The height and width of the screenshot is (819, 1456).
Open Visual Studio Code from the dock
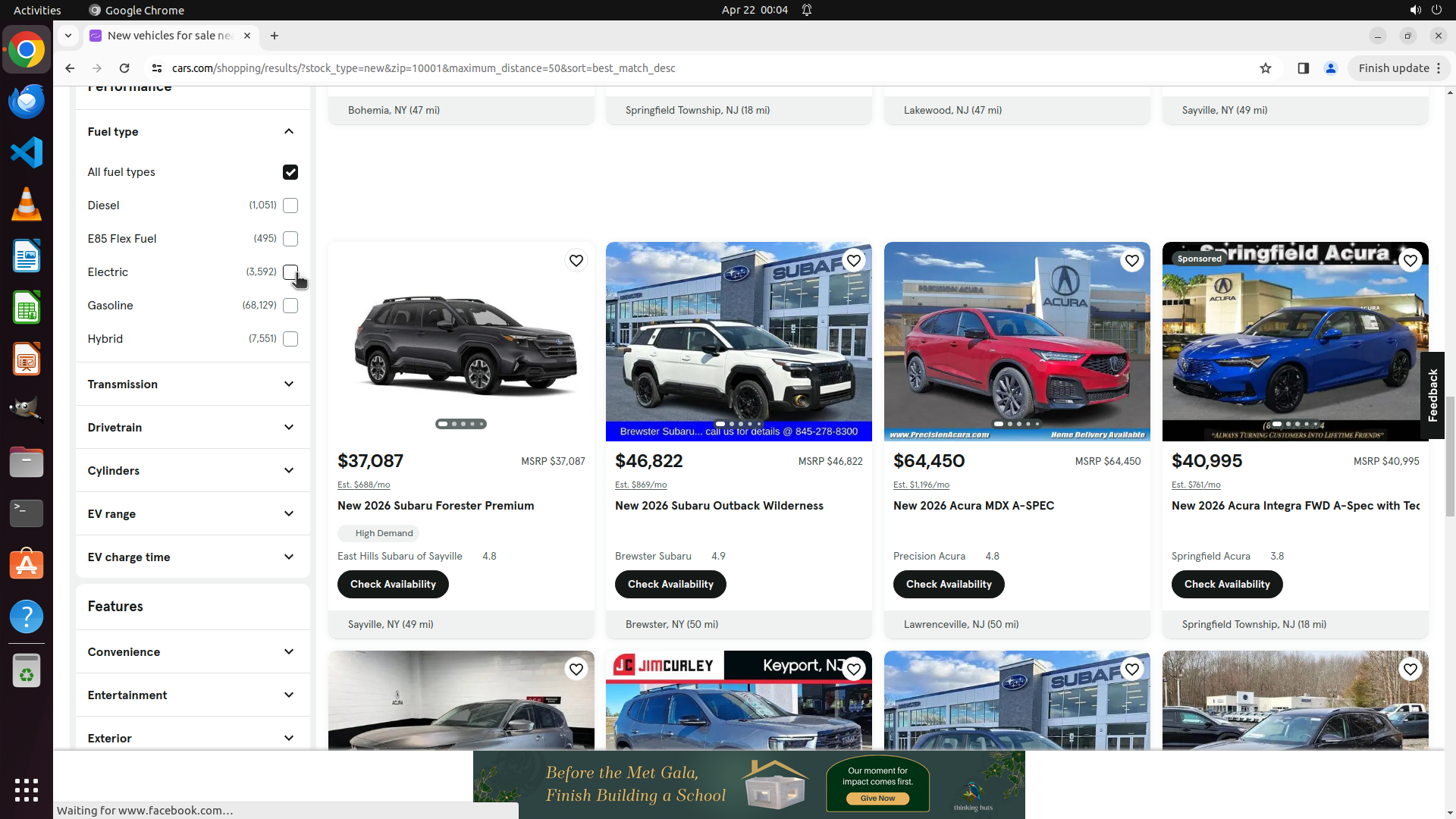[27, 152]
